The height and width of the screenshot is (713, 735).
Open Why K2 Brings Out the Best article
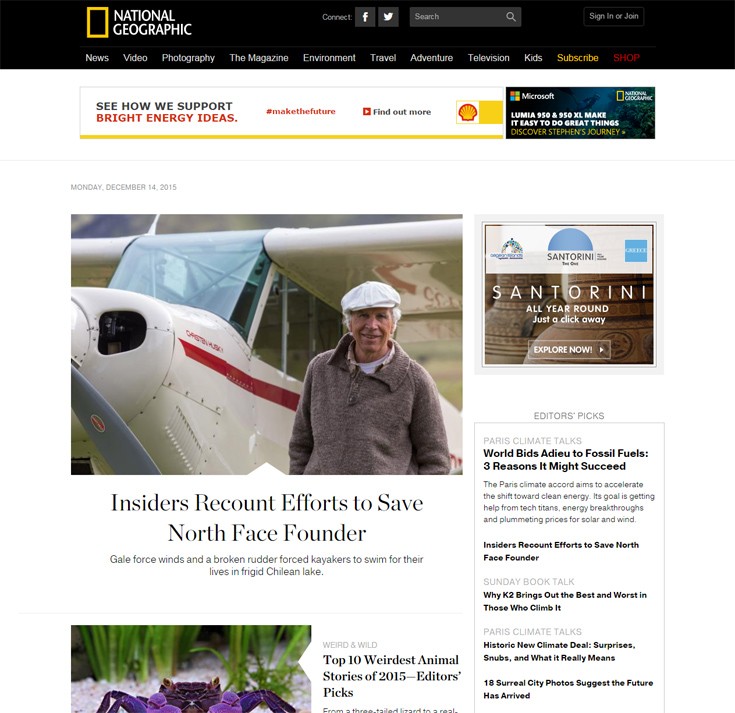tap(565, 601)
